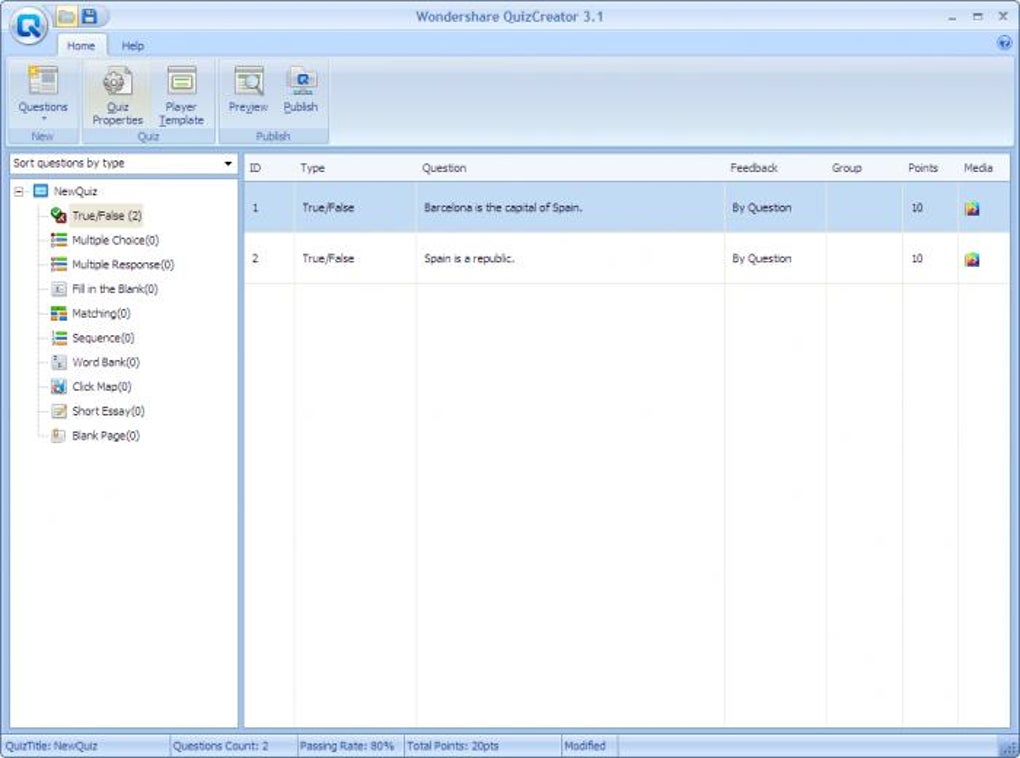Close the QuizCreator window
The height and width of the screenshot is (758, 1020).
[x=1003, y=17]
